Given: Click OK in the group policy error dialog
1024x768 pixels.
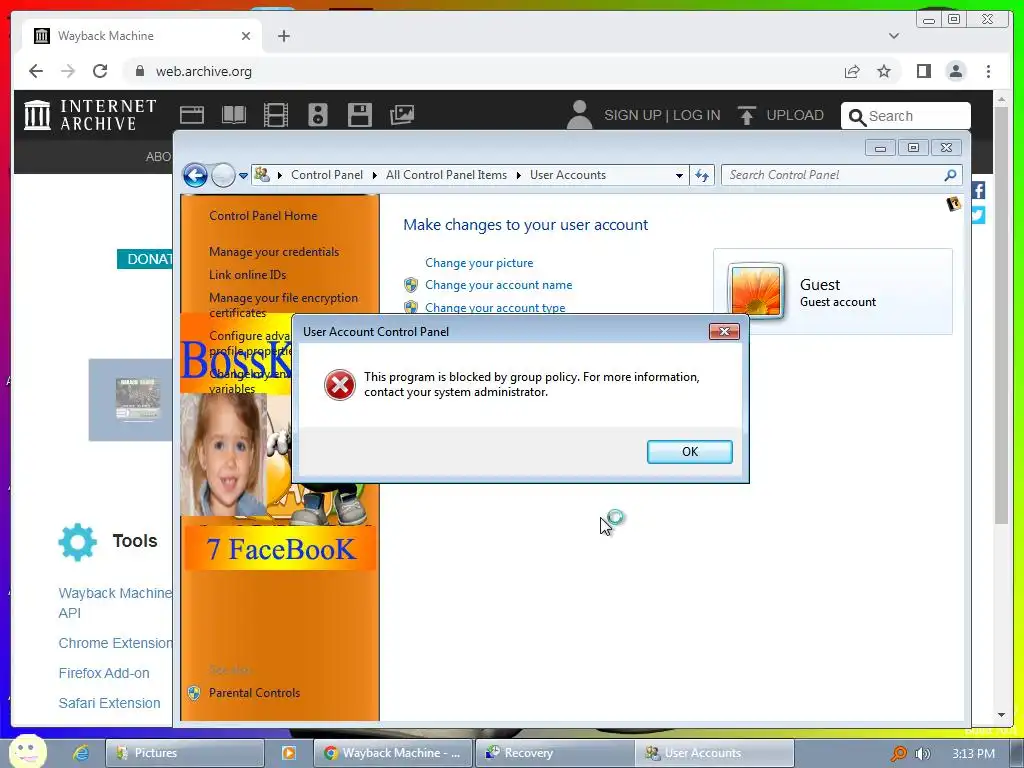Looking at the screenshot, I should (690, 452).
